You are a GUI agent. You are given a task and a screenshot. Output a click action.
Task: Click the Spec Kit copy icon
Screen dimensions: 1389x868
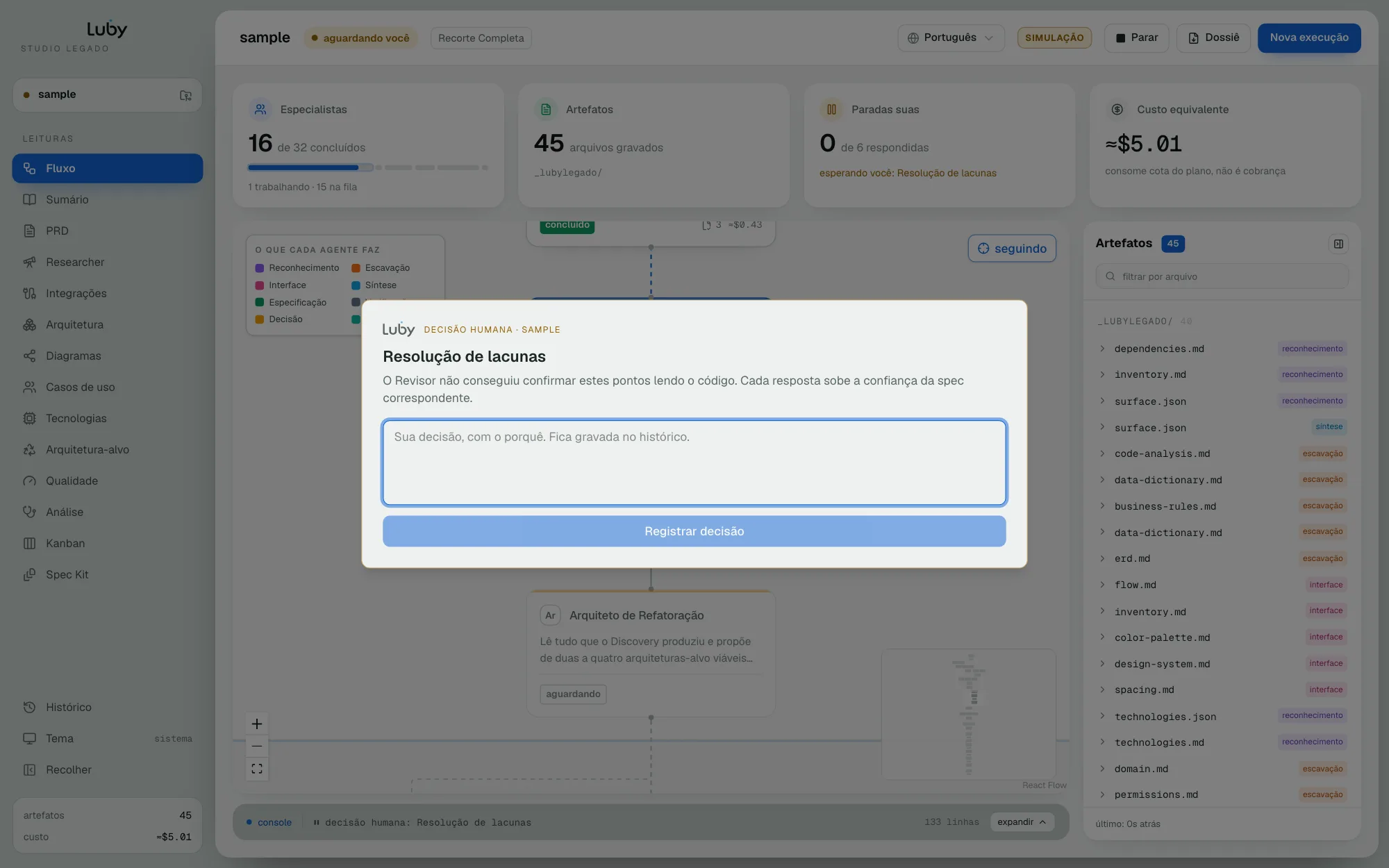click(29, 574)
